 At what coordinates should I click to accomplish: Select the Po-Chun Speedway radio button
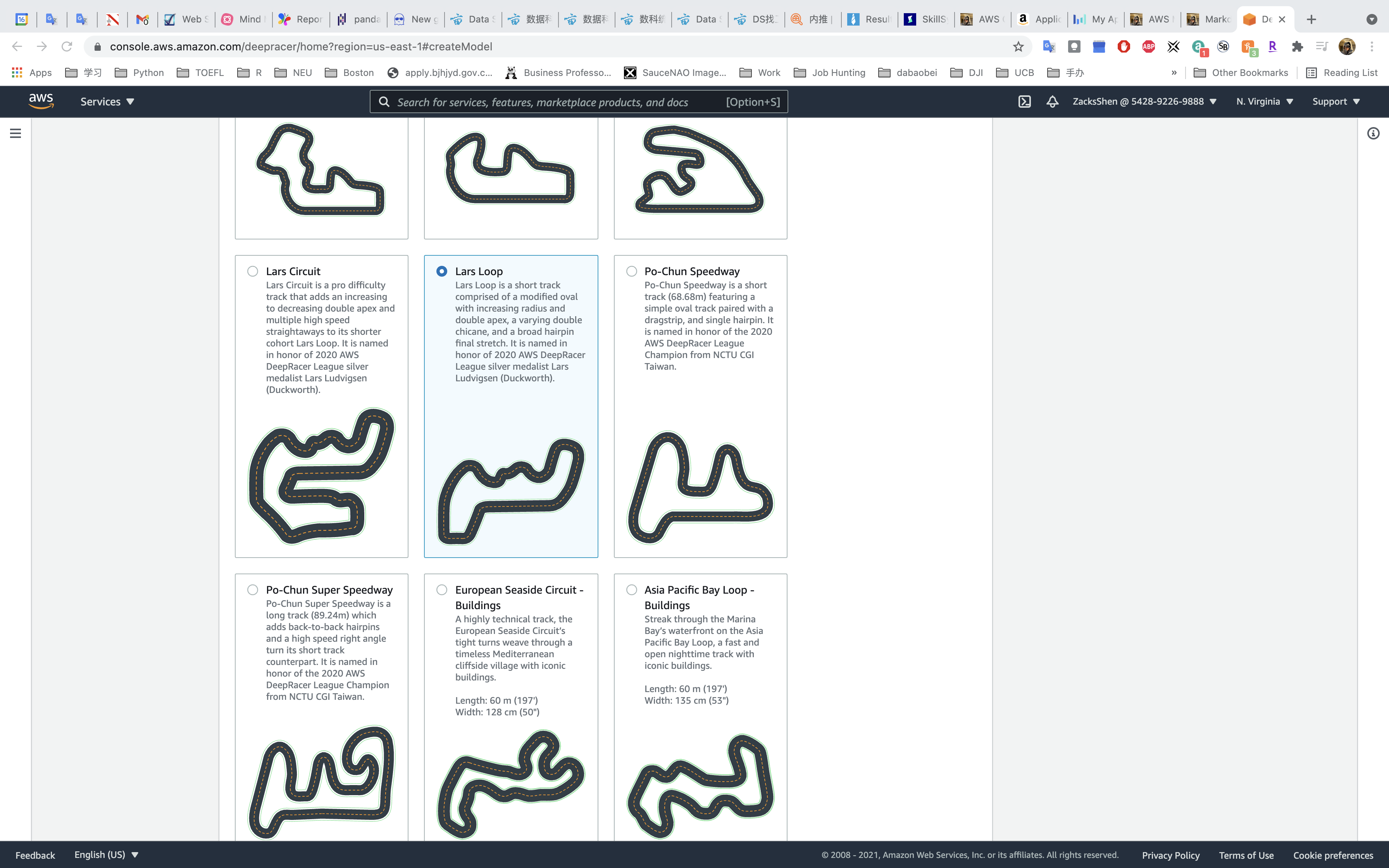click(x=631, y=271)
